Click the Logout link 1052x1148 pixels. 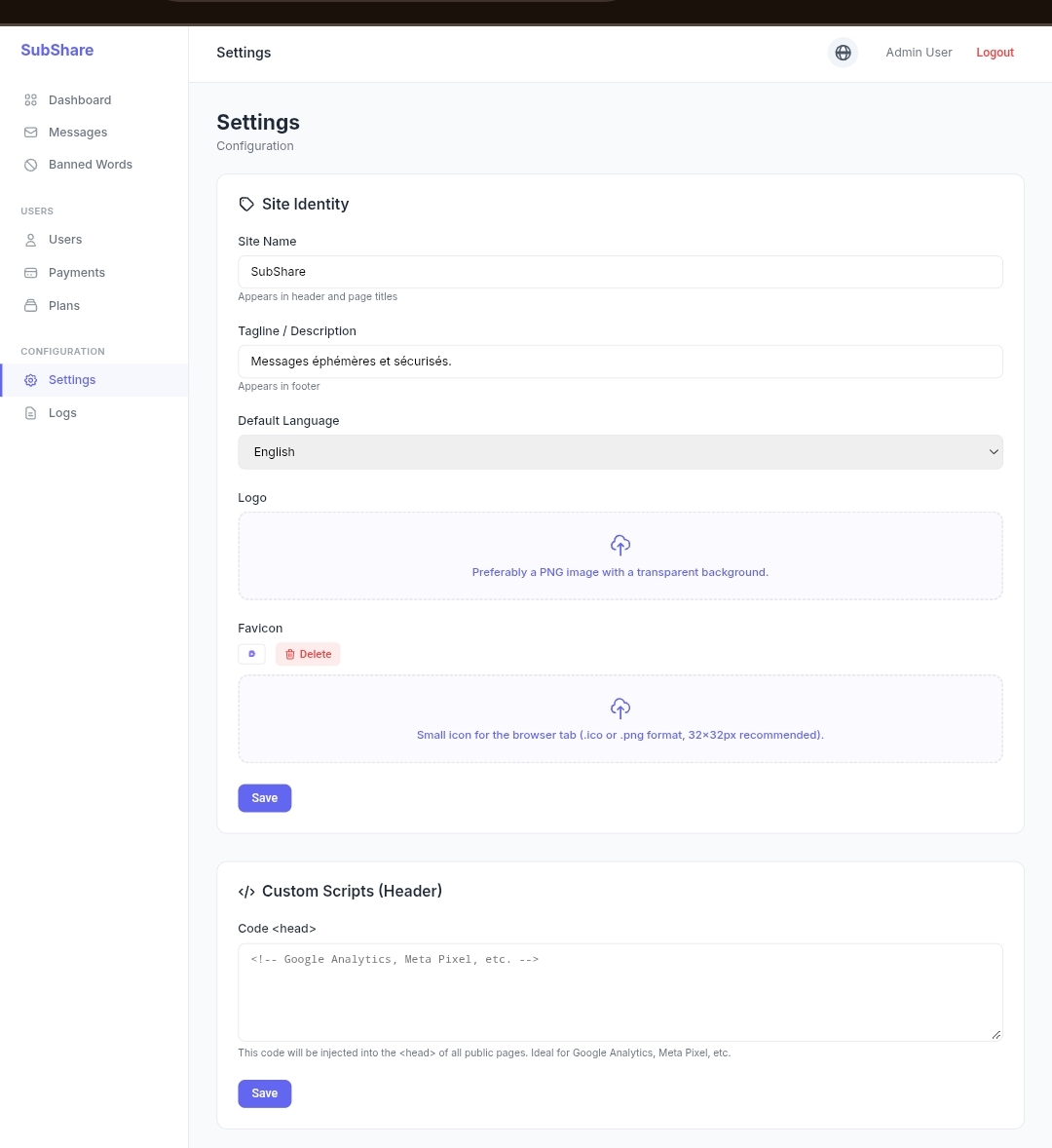[995, 53]
